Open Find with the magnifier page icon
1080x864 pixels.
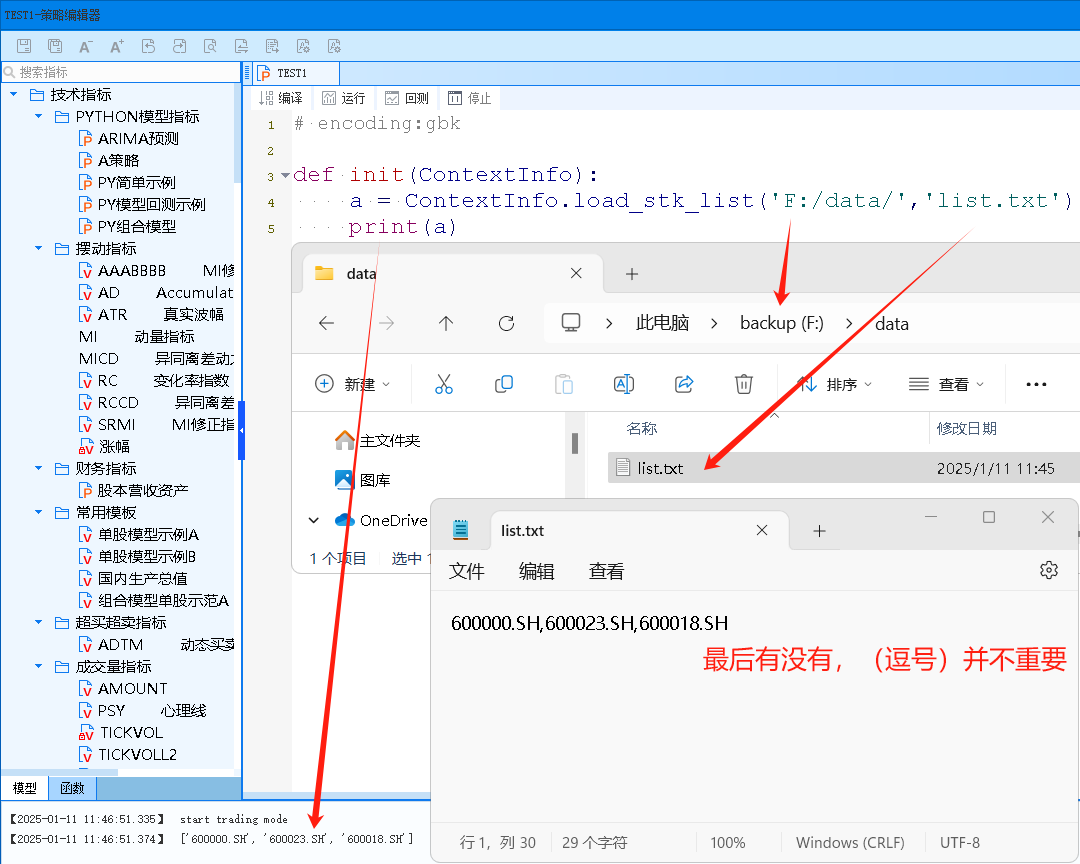210,46
